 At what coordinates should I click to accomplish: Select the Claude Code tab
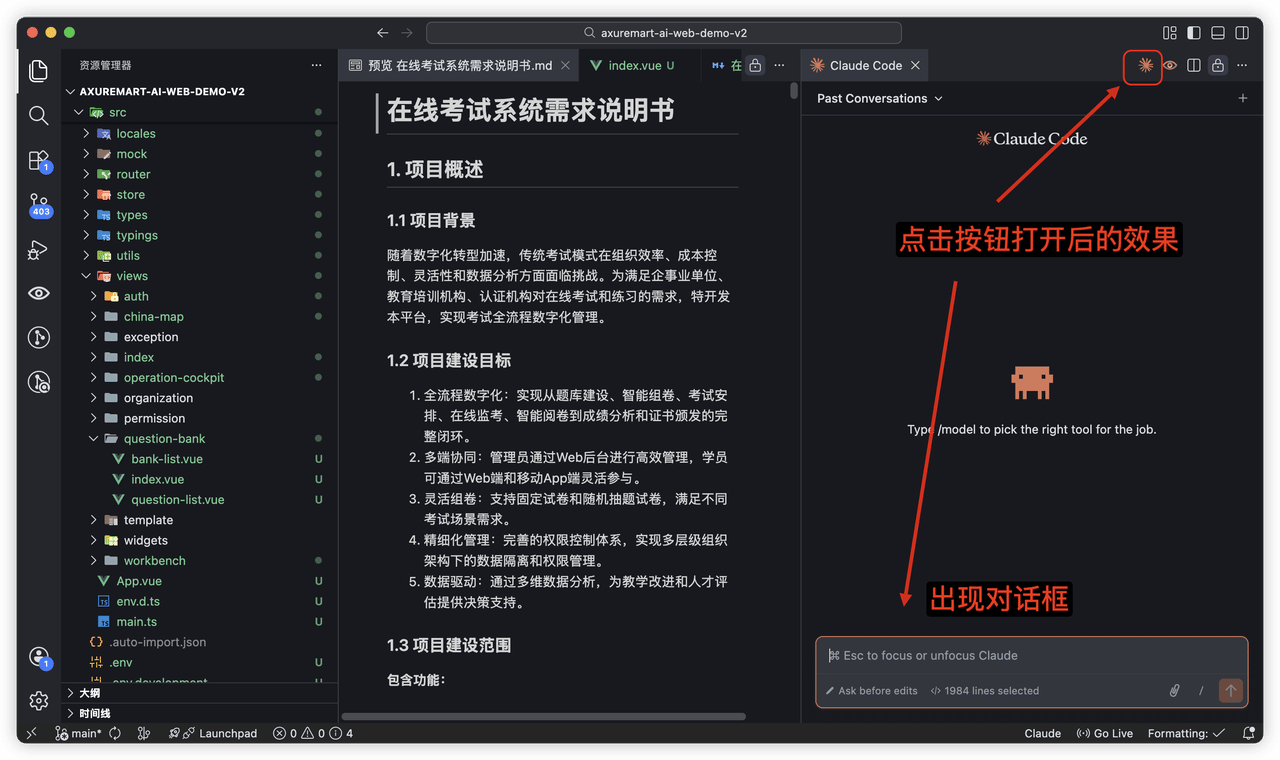coord(865,66)
